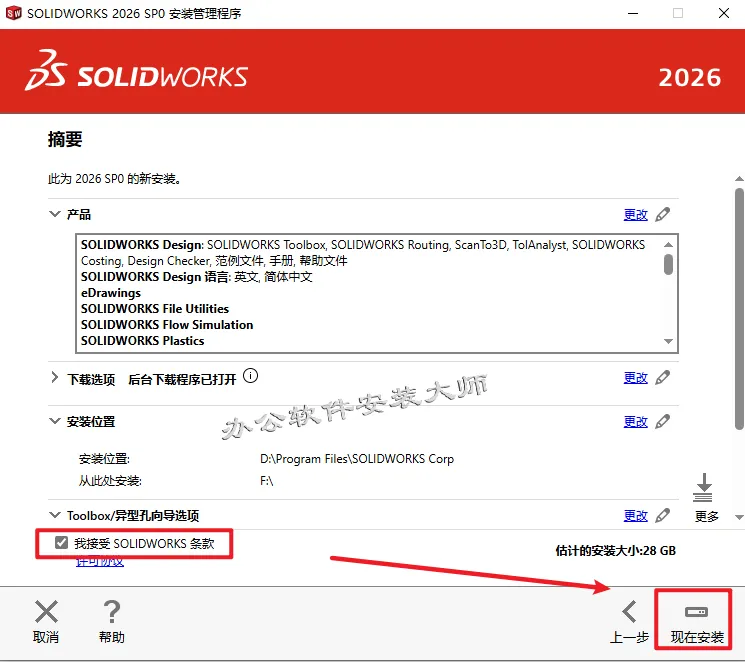Viewport: 745px width, 662px height.
Task: Click pencil edit icon beside 下载选项
Action: pos(663,377)
